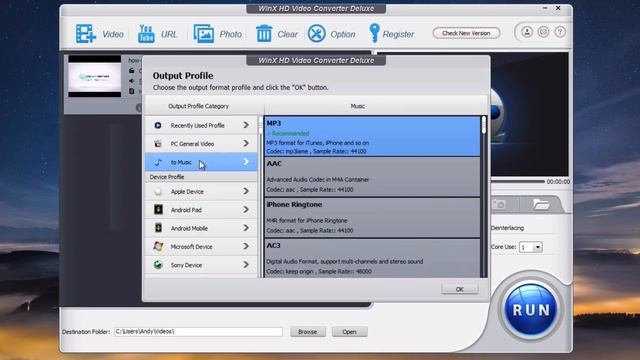This screenshot has width=640, height=360.
Task: Click the Open destination folder button
Action: coord(349,332)
